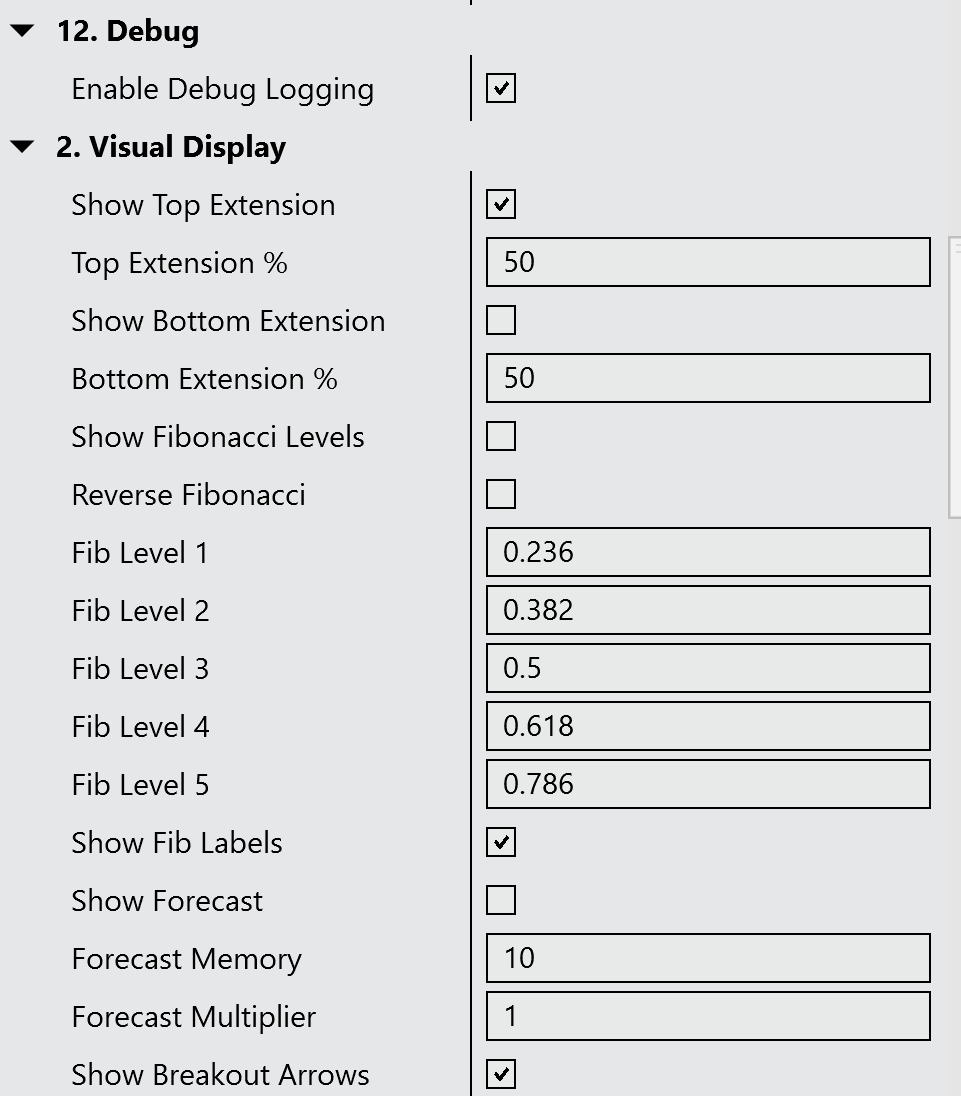This screenshot has width=961, height=1096.
Task: Tick the Show Fibonacci Levels checkbox
Action: (x=501, y=437)
